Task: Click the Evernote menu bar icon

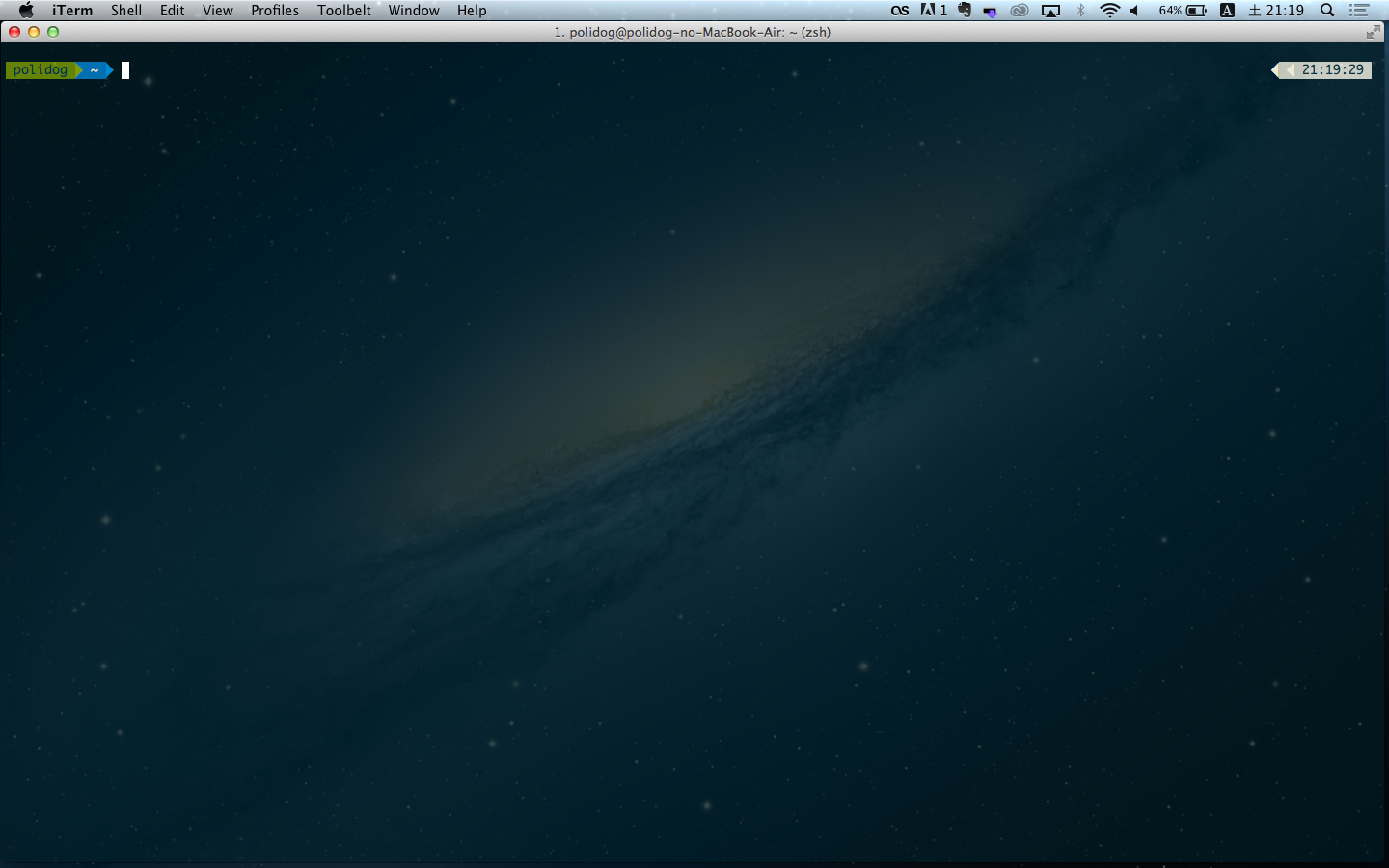Action: coord(963,10)
